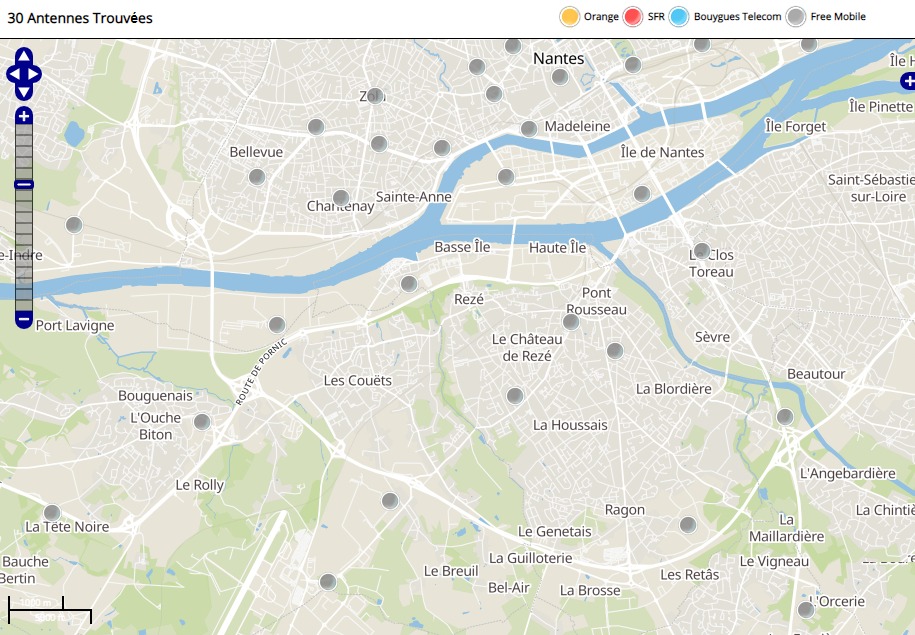This screenshot has height=635, width=915.
Task: Pan the map down with the down arrow
Action: click(24, 91)
